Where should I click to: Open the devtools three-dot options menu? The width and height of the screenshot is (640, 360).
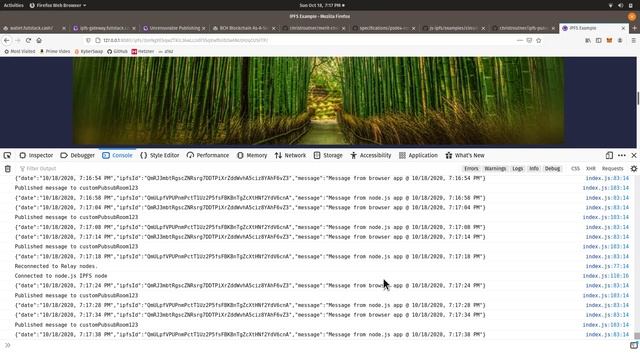622,156
